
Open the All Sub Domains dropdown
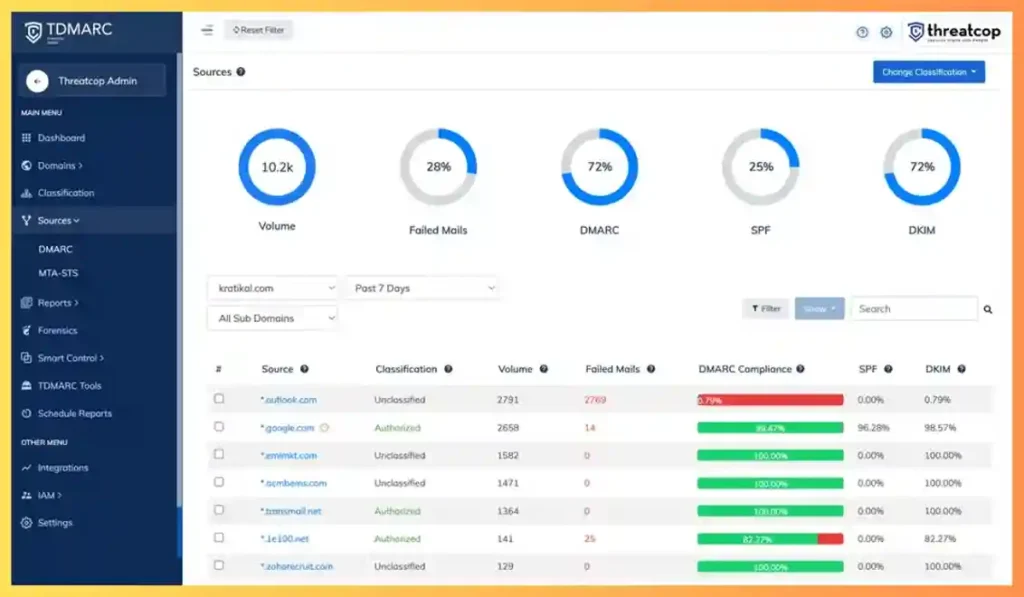click(273, 318)
